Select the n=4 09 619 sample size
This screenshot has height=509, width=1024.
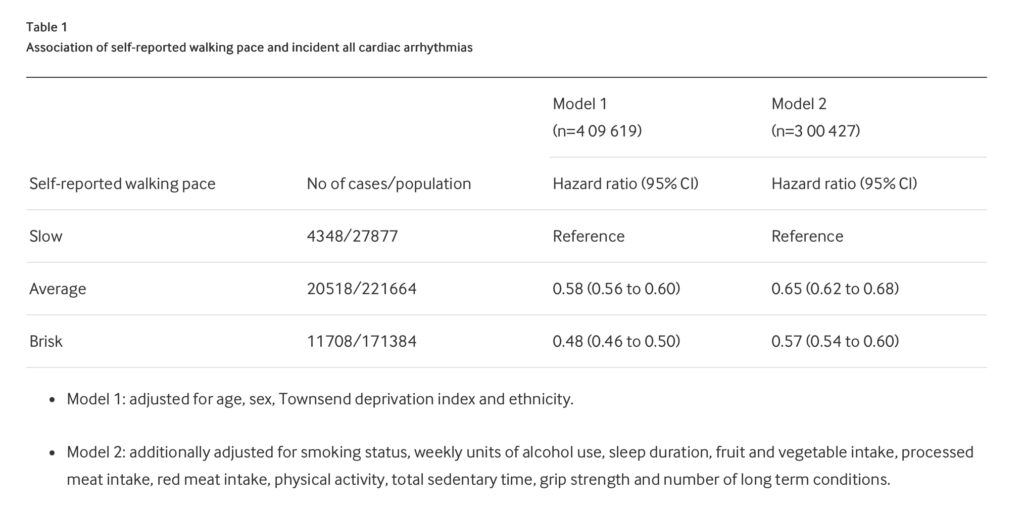(597, 131)
